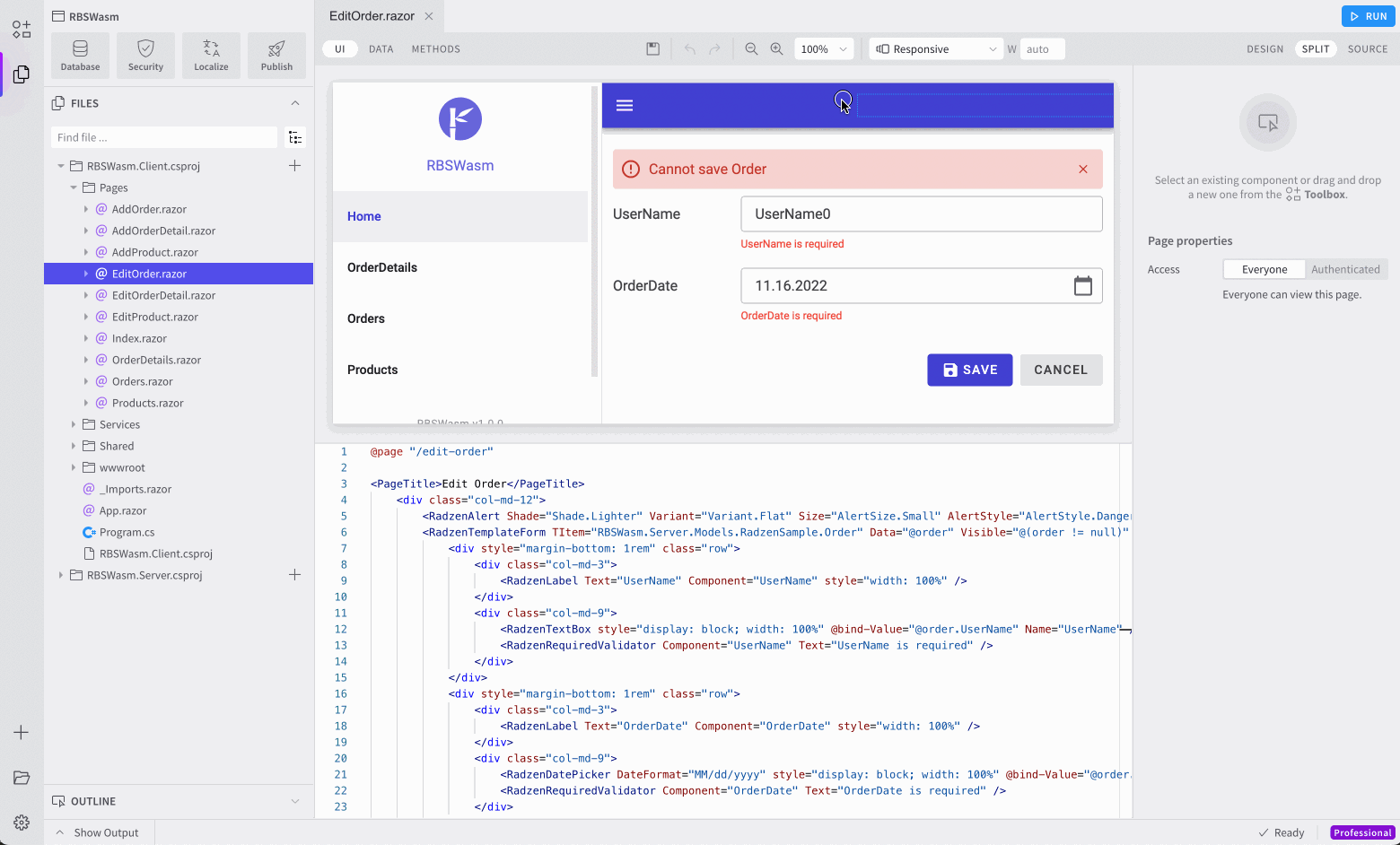The image size is (1400, 845).
Task: Switch to SOURCE mode
Action: point(1368,49)
